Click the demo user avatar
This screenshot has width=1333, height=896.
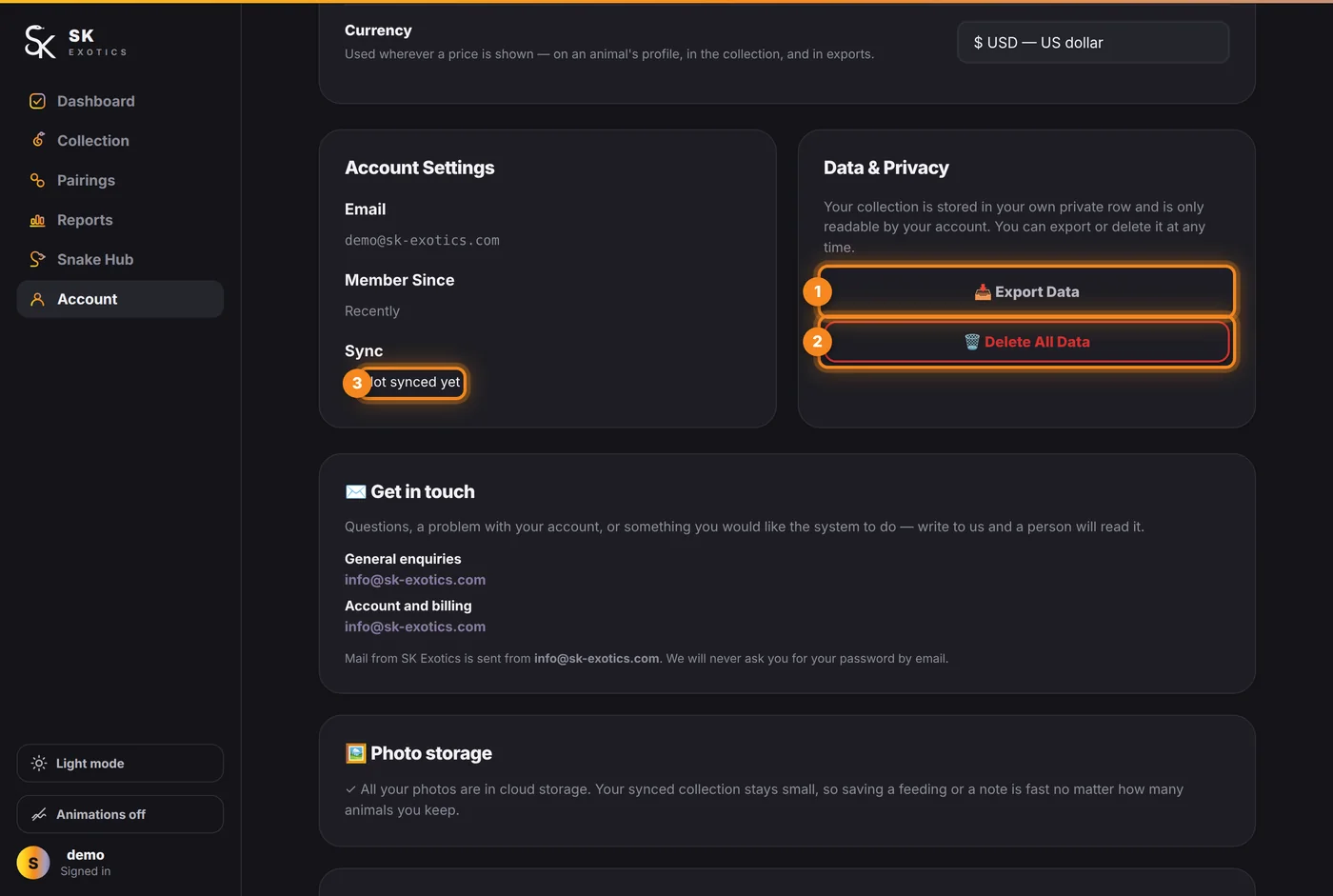[33, 863]
